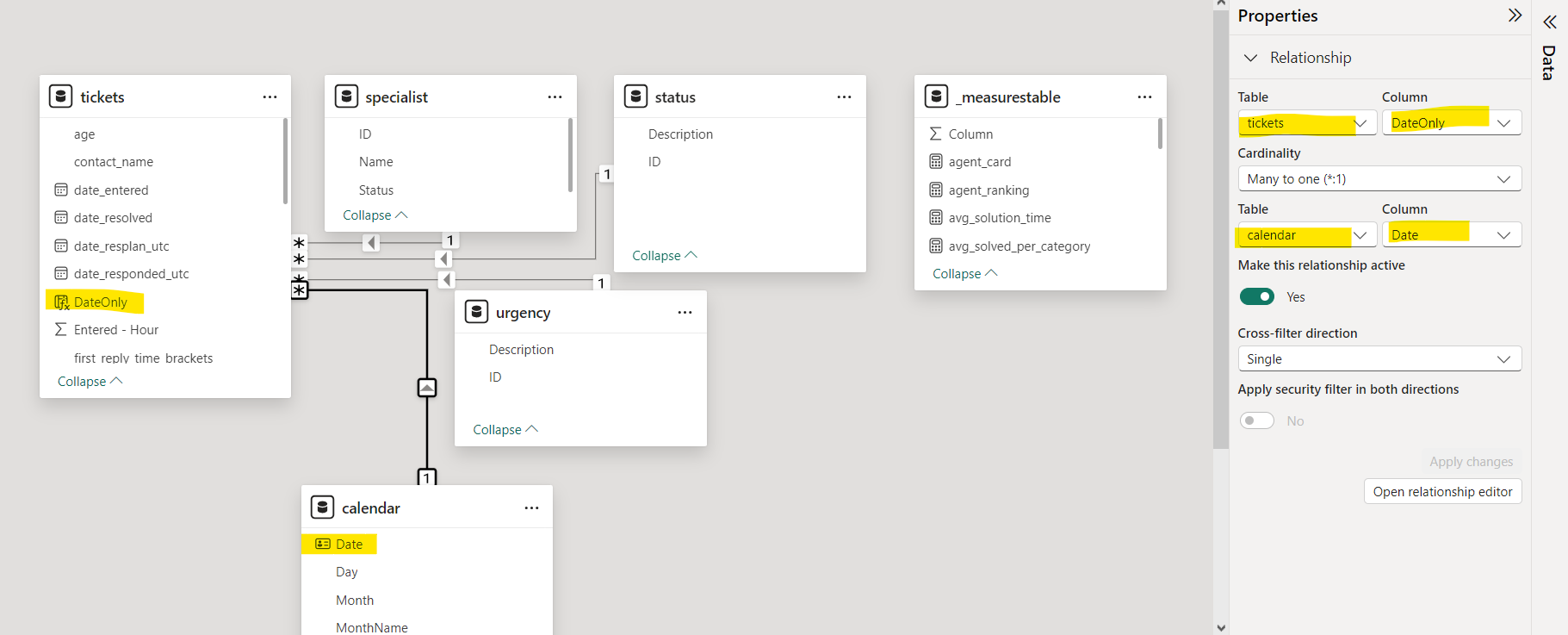Click the calendar icon next to date_entered

[61, 190]
